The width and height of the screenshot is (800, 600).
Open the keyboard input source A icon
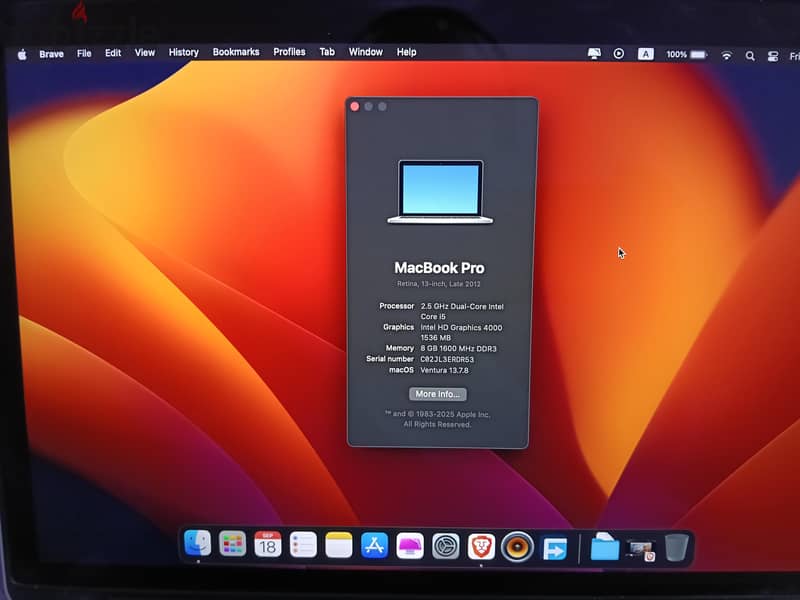point(645,54)
